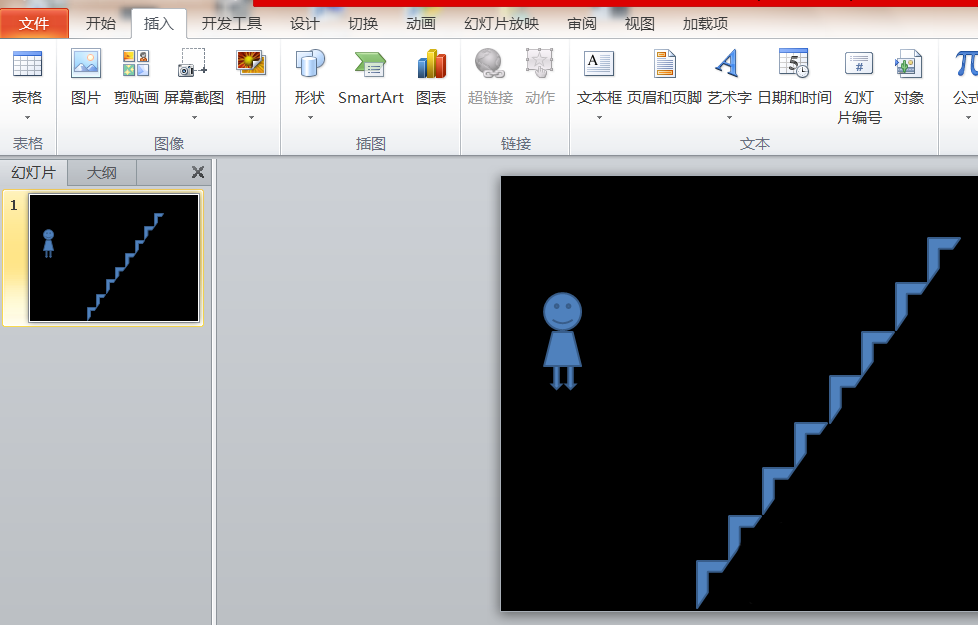Open the File menu
The width and height of the screenshot is (978, 625).
(34, 22)
